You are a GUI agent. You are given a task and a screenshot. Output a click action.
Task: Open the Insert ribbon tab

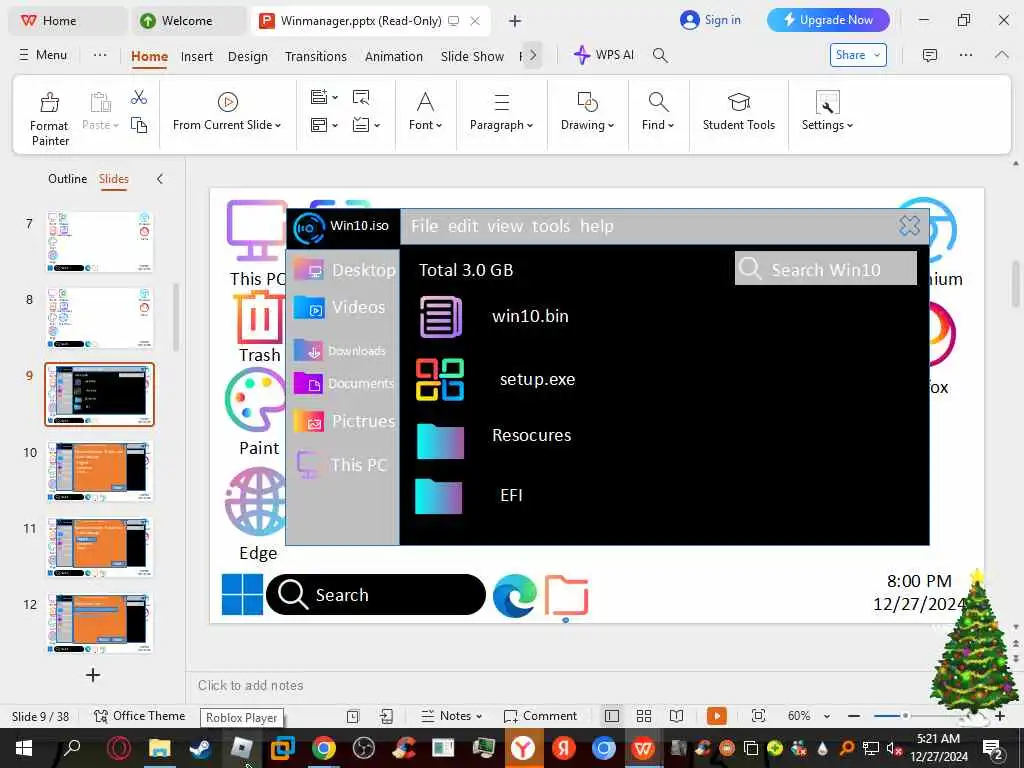point(197,56)
